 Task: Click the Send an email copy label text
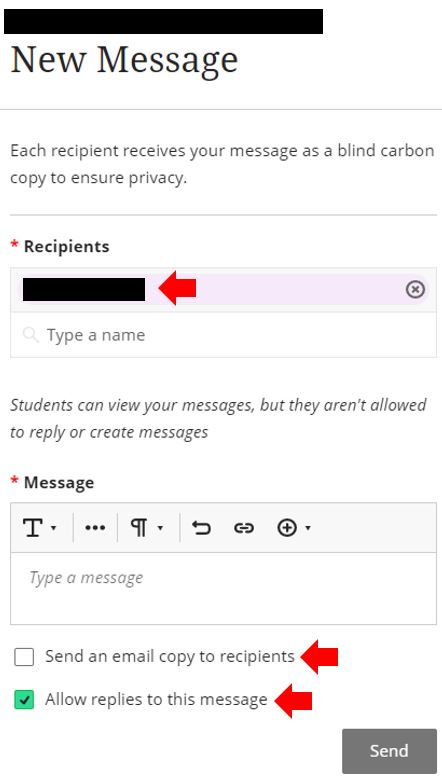pyautogui.click(x=170, y=657)
